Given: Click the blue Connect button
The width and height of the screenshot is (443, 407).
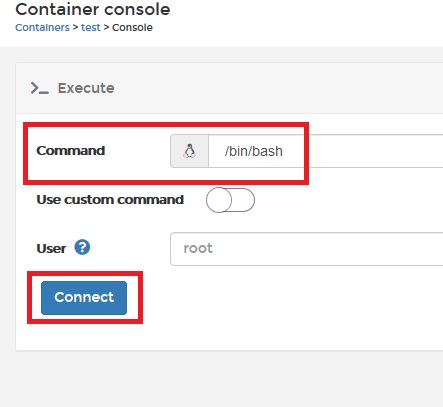Looking at the screenshot, I should click(x=84, y=298).
